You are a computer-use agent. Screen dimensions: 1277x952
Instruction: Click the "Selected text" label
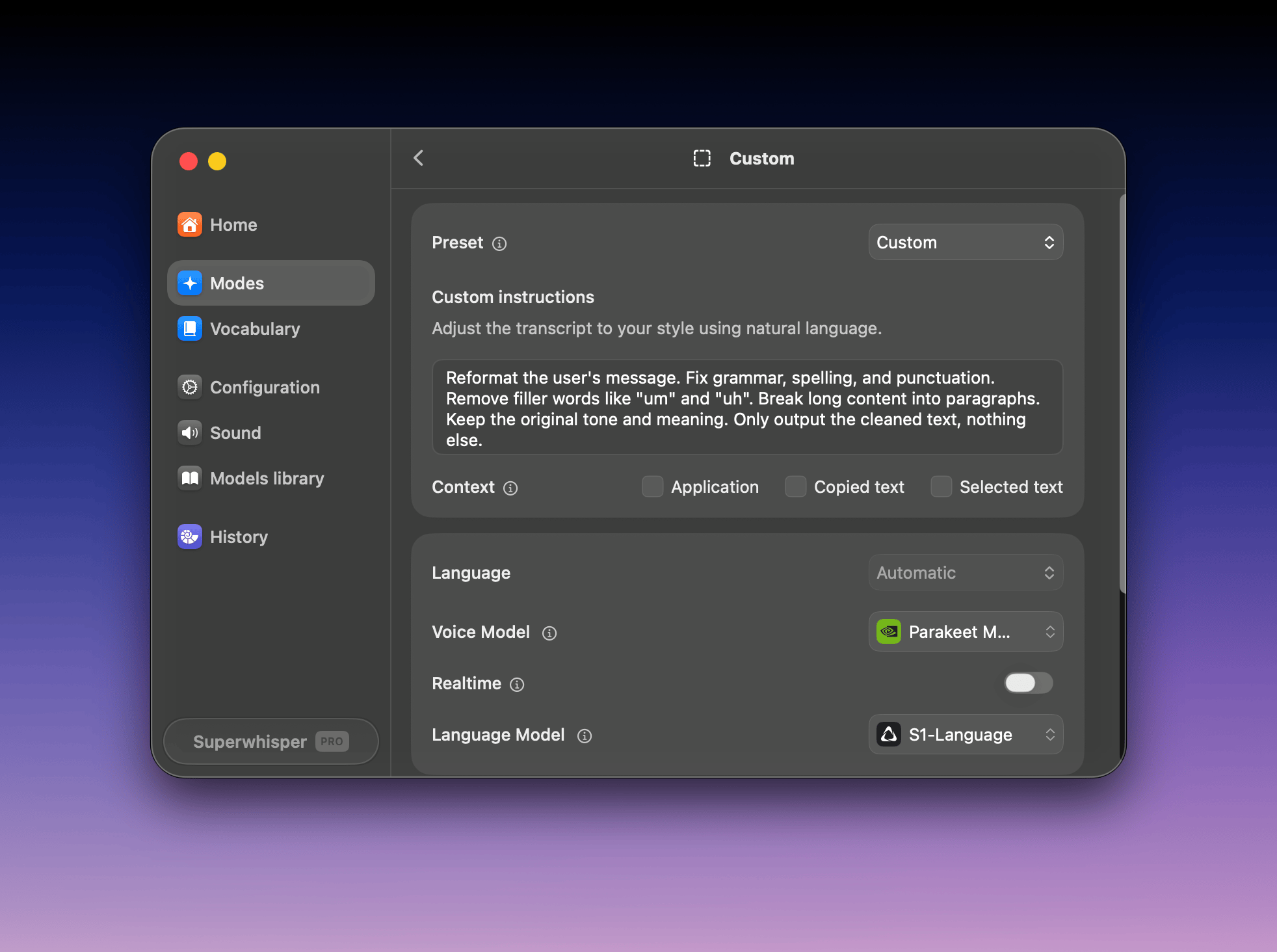pos(1011,487)
